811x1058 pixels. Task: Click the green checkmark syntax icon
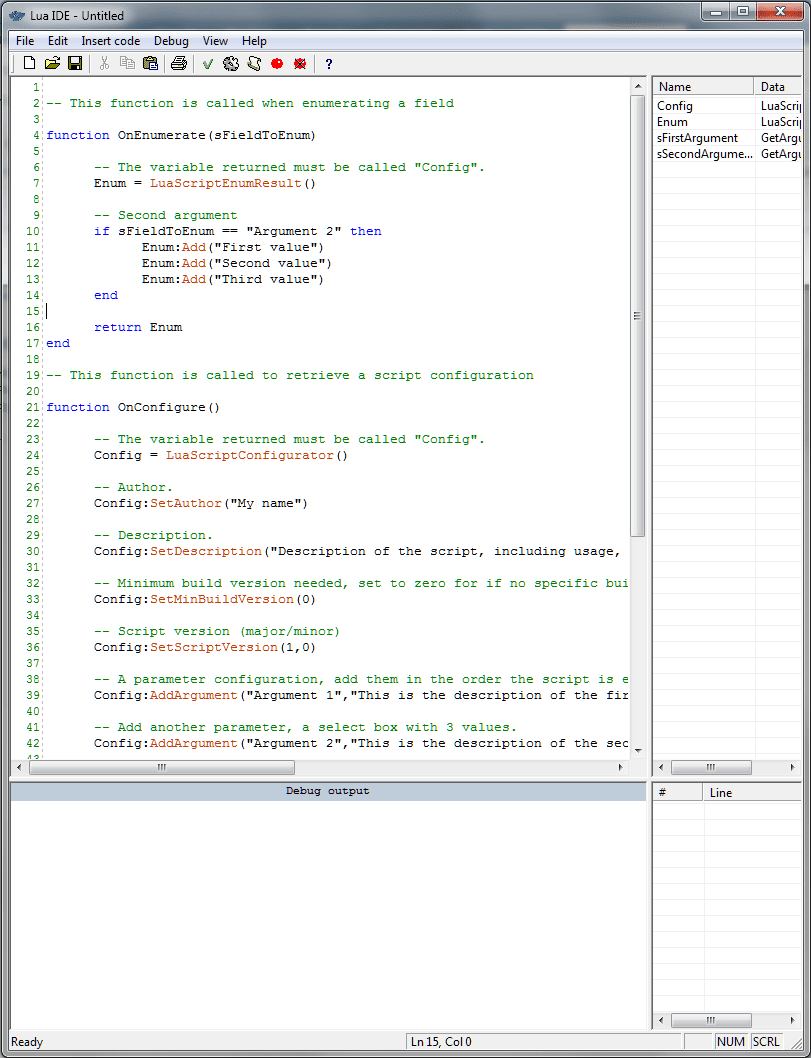point(208,63)
